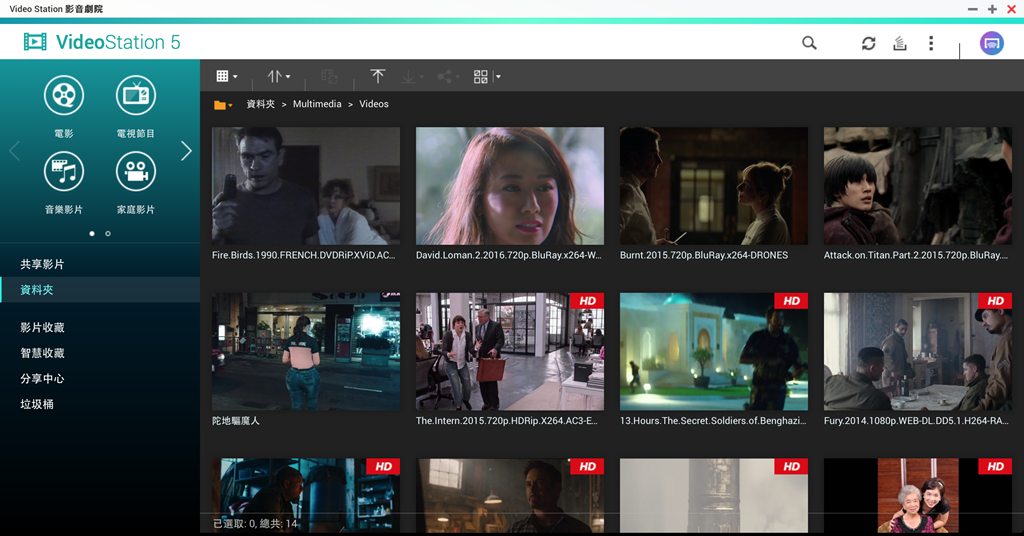1024x536 pixels.
Task: Go to Multimedia in the breadcrumb
Action: [317, 104]
